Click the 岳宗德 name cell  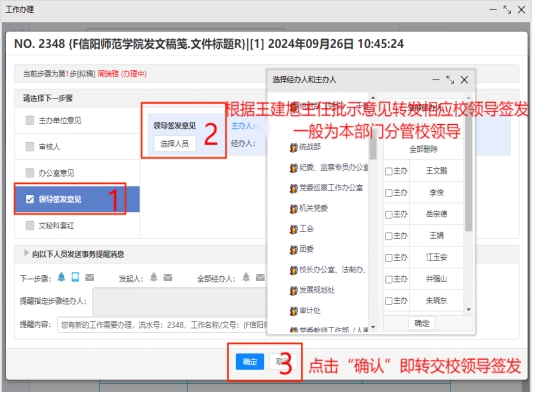436,214
